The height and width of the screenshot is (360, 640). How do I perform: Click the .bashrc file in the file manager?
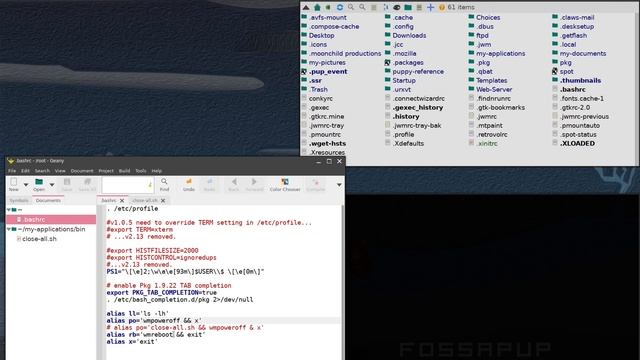point(569,89)
